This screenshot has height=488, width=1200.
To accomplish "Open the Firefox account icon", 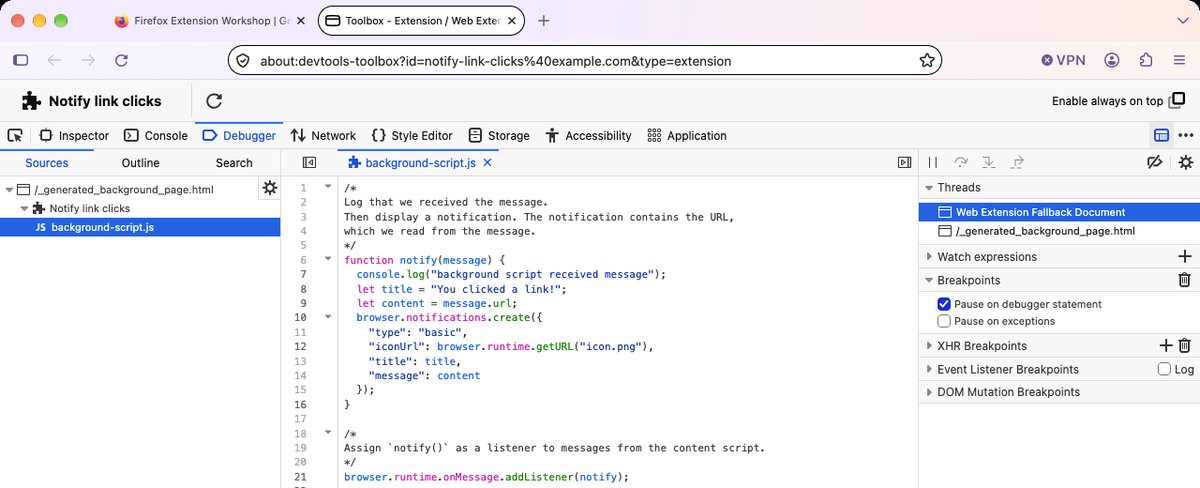I will [1112, 60].
